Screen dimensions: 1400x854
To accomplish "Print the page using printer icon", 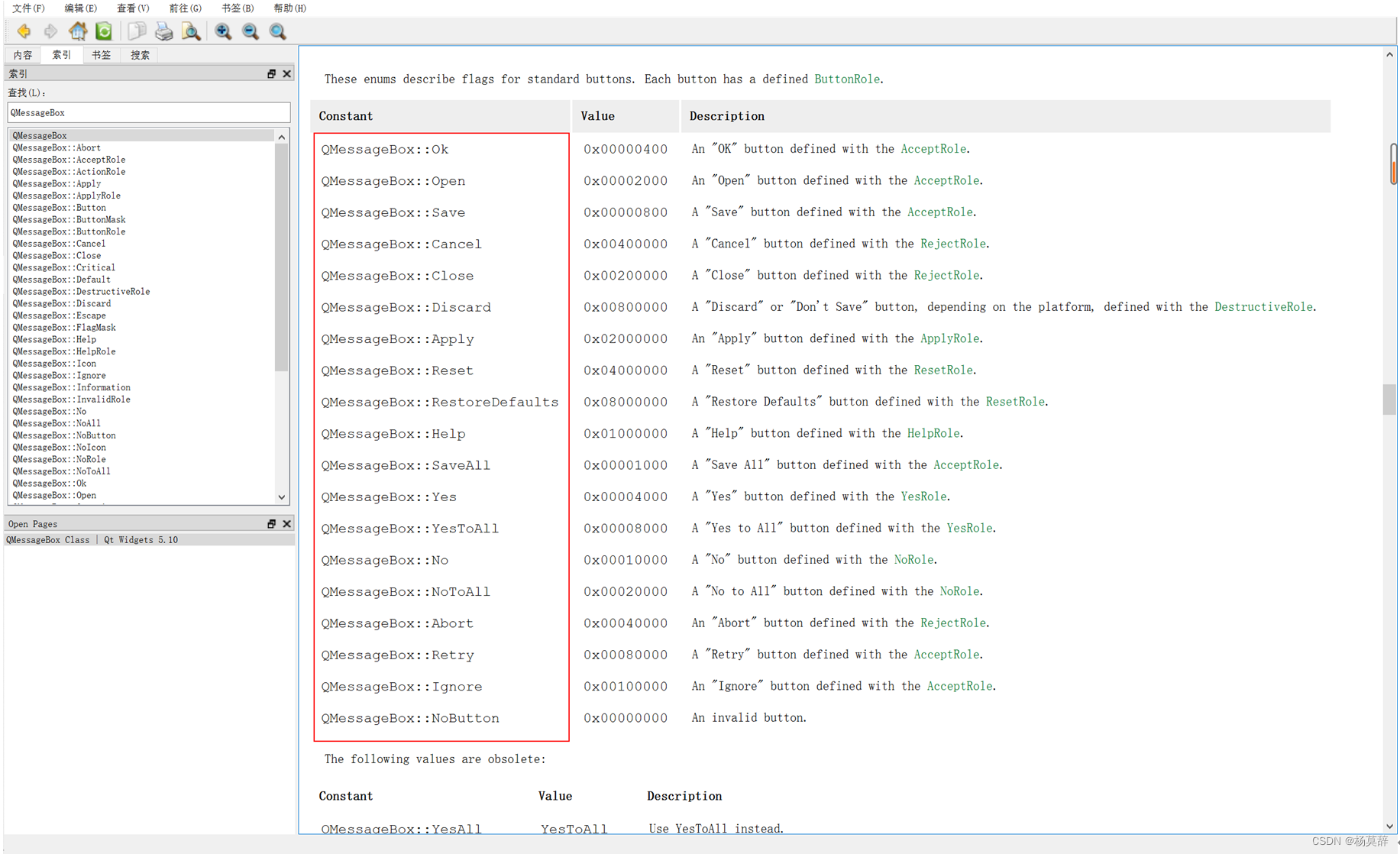I will coord(163,31).
